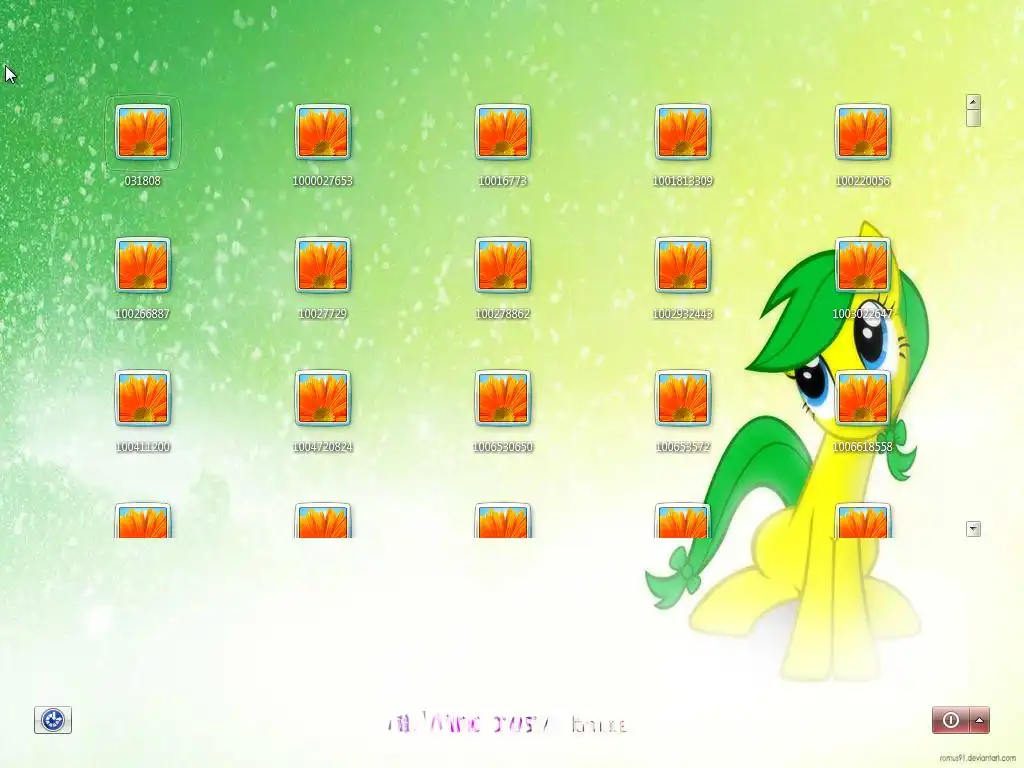
Task: Click the red Shut down power button
Action: (951, 720)
